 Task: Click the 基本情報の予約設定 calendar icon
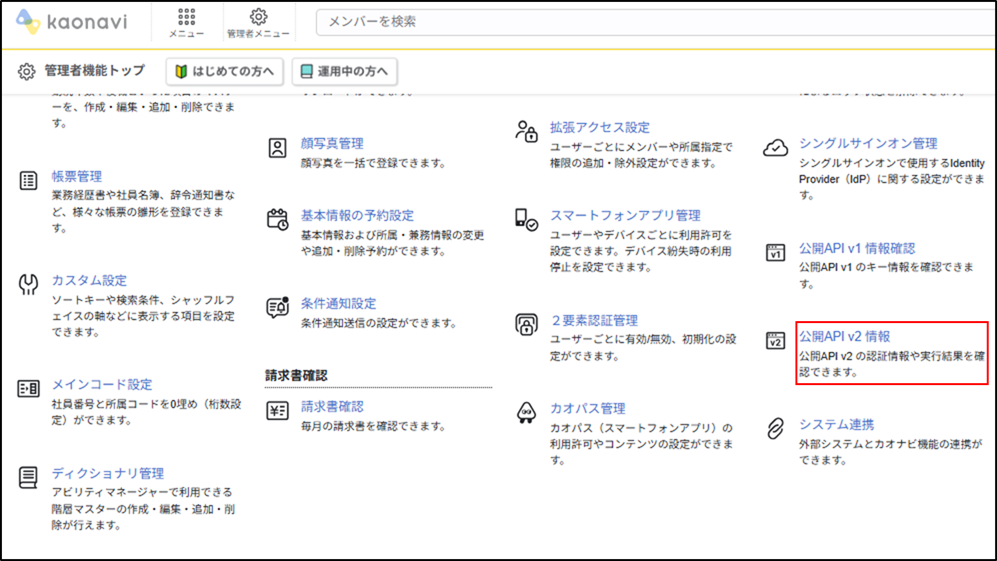click(277, 219)
